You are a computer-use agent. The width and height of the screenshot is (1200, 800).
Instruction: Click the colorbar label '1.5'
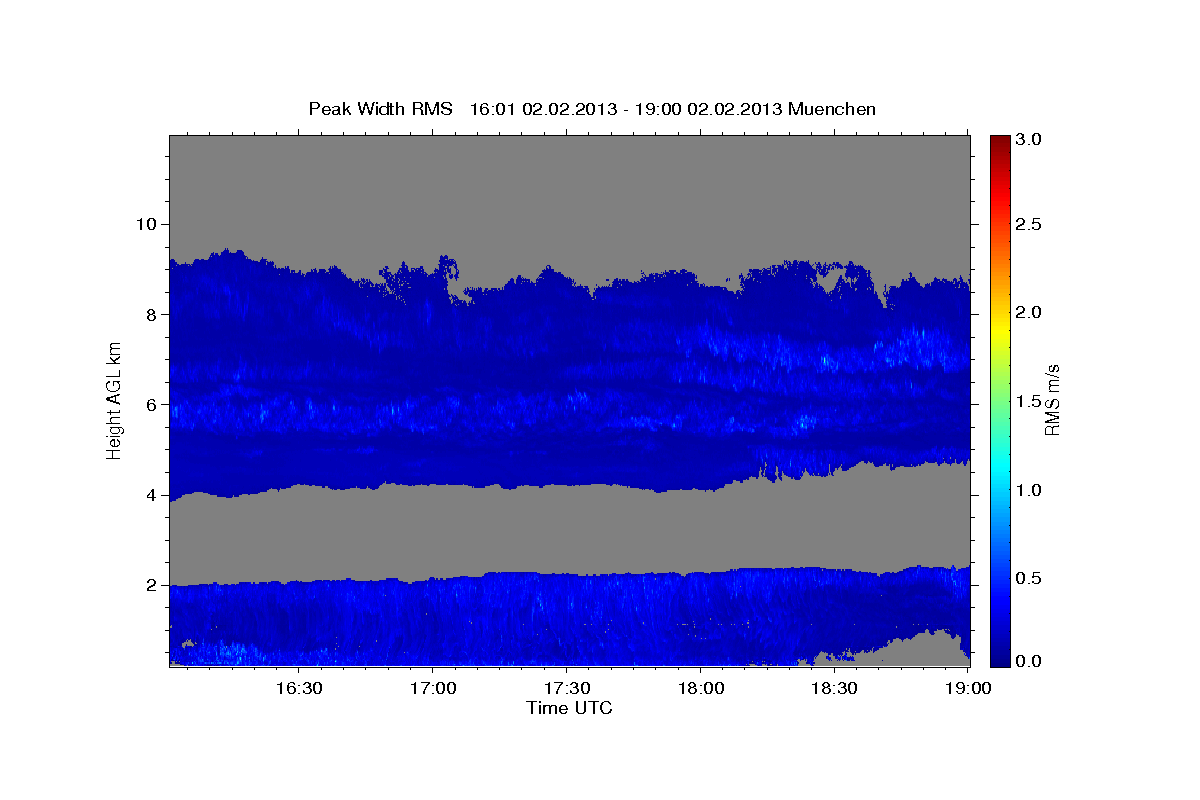[1030, 402]
